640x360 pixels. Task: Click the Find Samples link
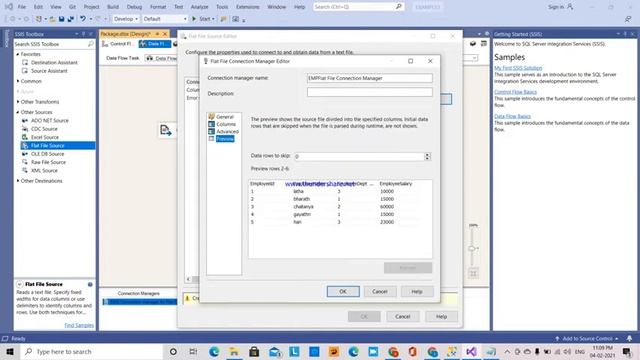[79, 325]
